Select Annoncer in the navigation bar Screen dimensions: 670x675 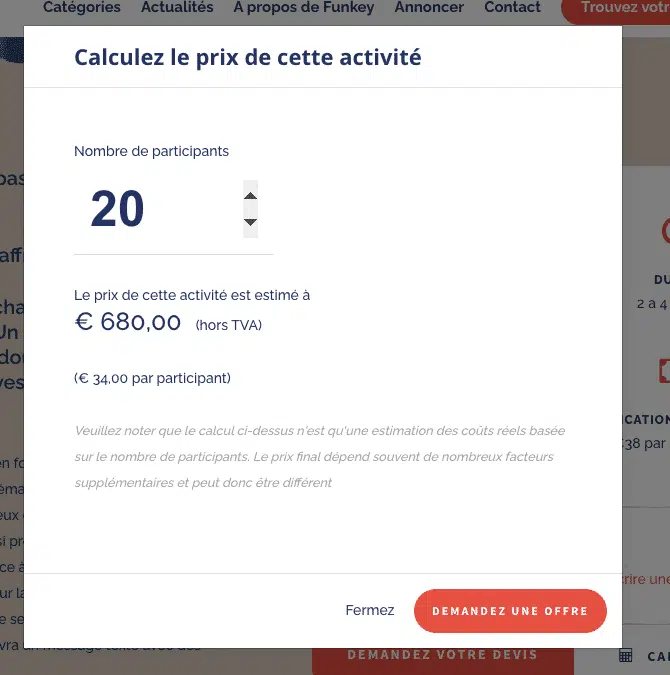(429, 7)
